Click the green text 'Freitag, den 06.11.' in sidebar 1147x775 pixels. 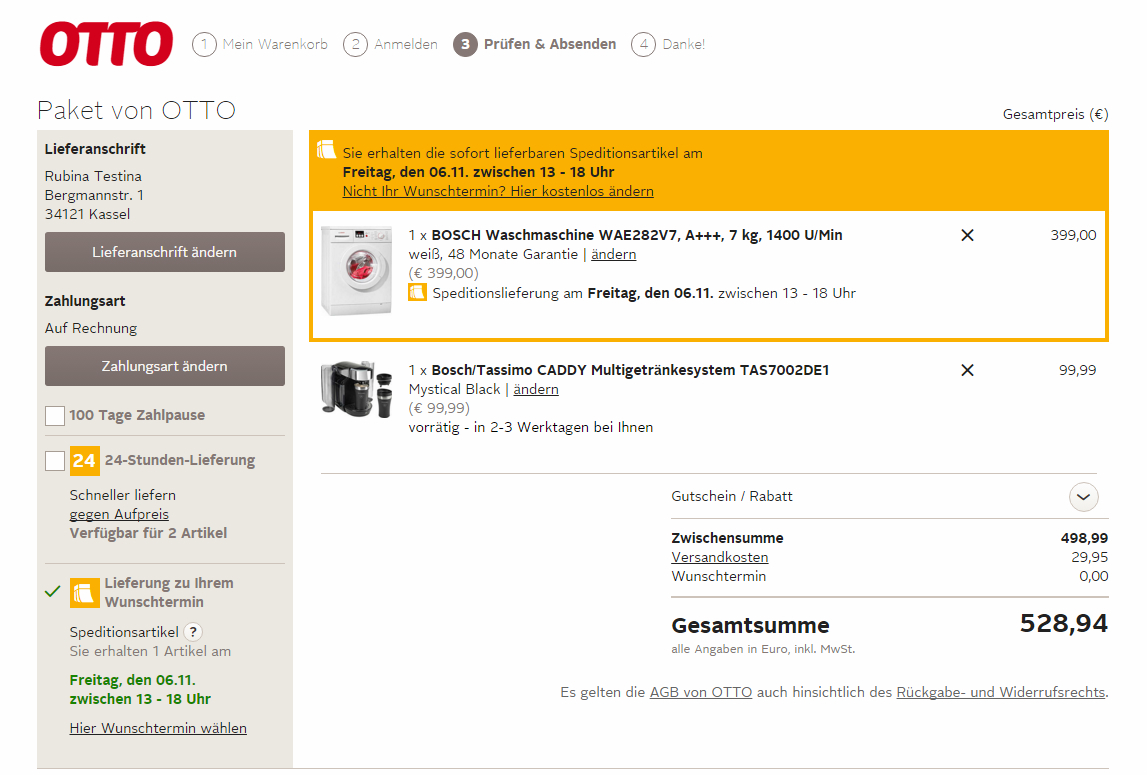click(x=132, y=681)
